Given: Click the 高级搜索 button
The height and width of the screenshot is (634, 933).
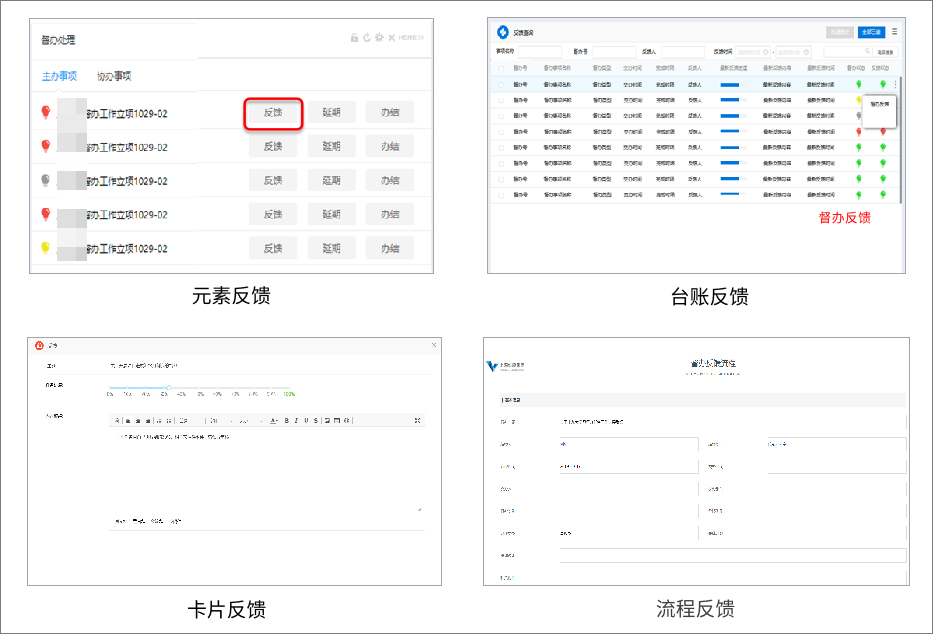Looking at the screenshot, I should pos(885,52).
